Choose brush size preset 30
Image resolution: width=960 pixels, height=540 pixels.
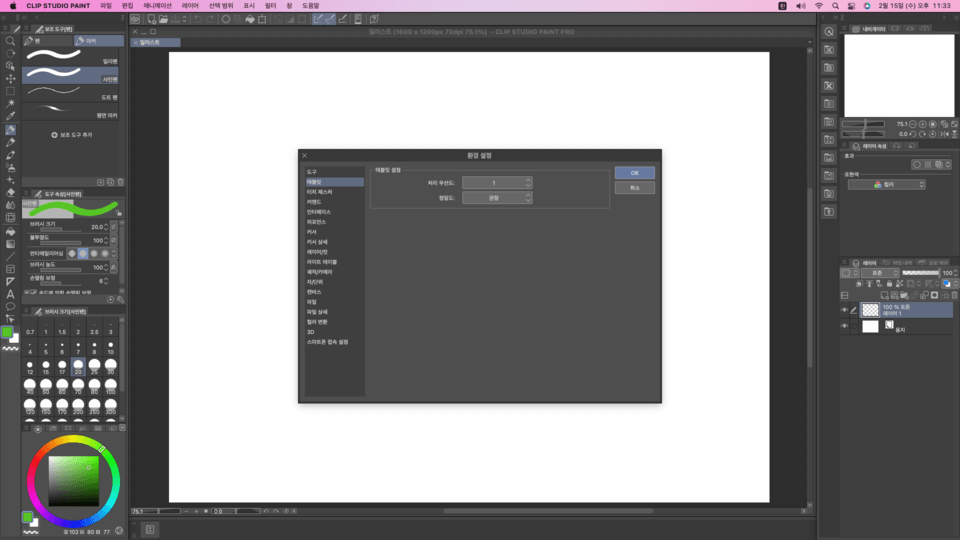point(110,367)
